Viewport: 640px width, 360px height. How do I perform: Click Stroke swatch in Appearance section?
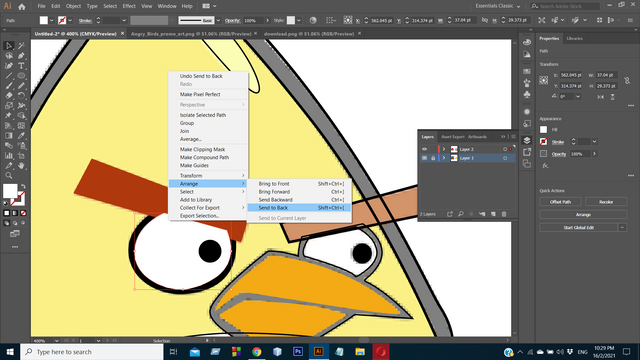tap(543, 142)
